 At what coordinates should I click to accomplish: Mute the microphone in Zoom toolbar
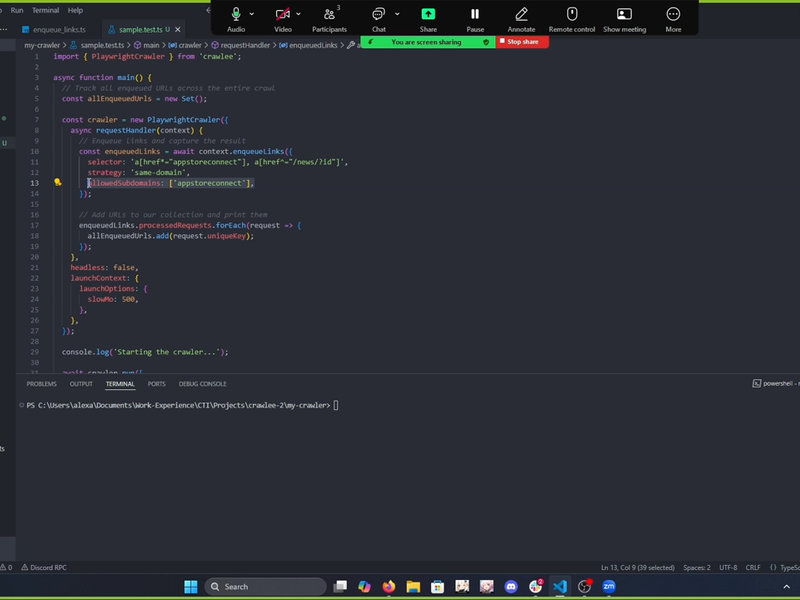(x=236, y=15)
